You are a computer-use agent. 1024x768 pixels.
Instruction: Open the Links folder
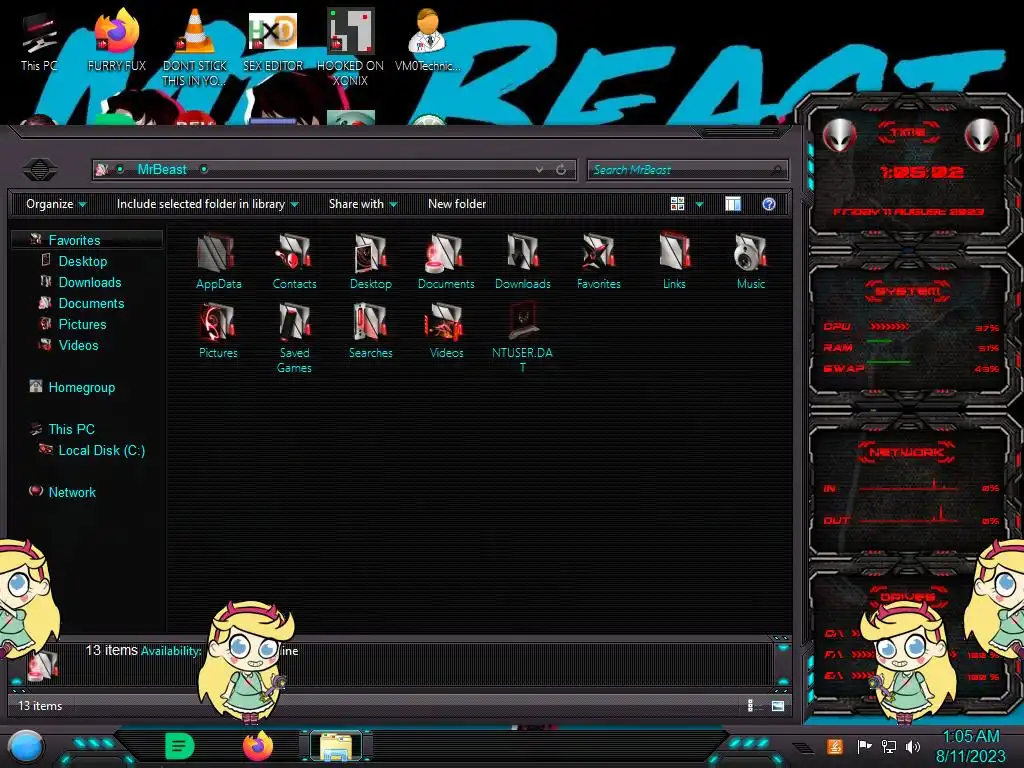[x=674, y=263]
